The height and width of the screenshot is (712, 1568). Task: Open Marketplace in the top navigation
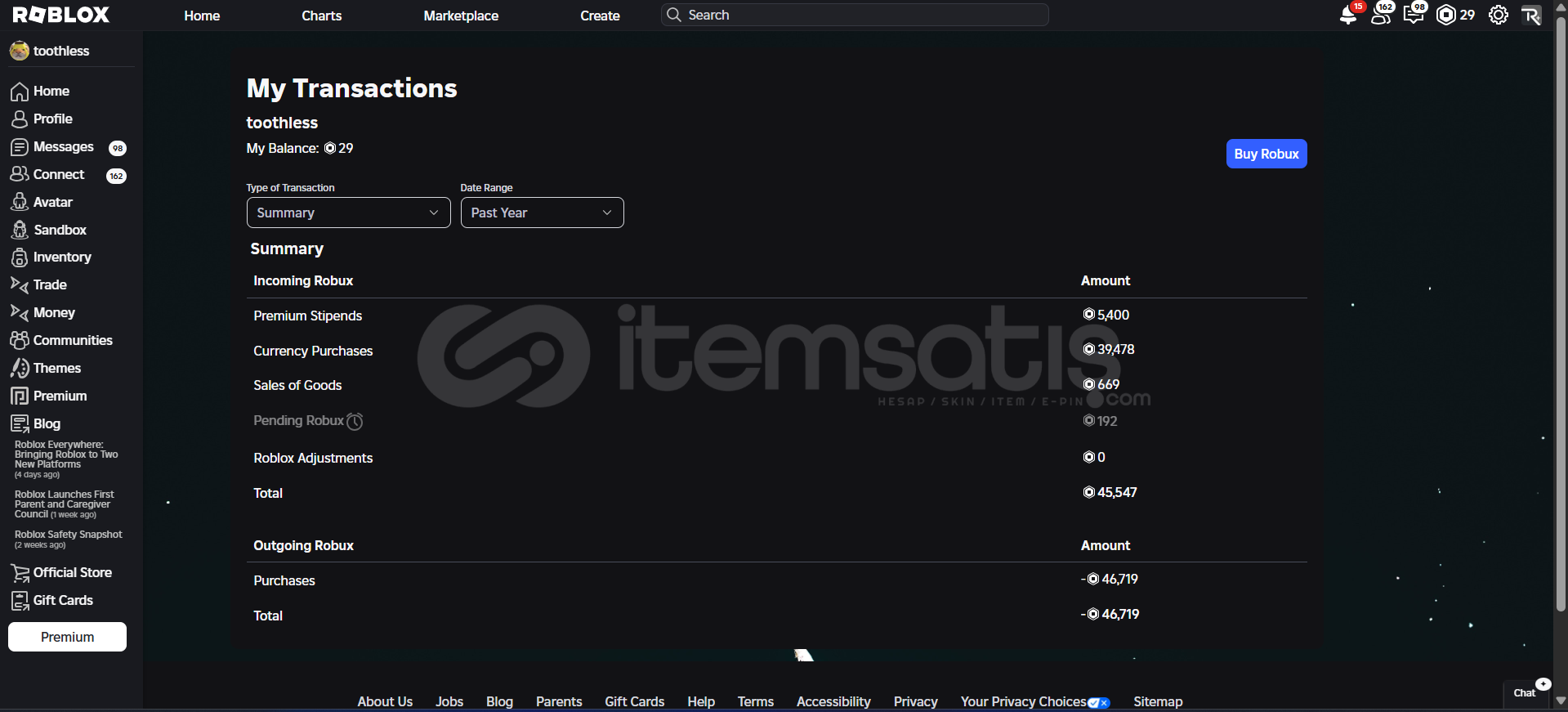tap(461, 16)
